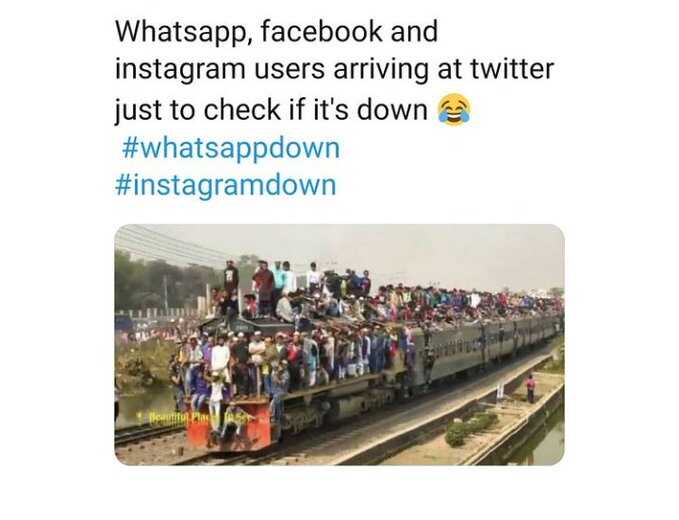Click "instagram" in the tweet's second line
This screenshot has height=520, width=679.
(x=180, y=71)
